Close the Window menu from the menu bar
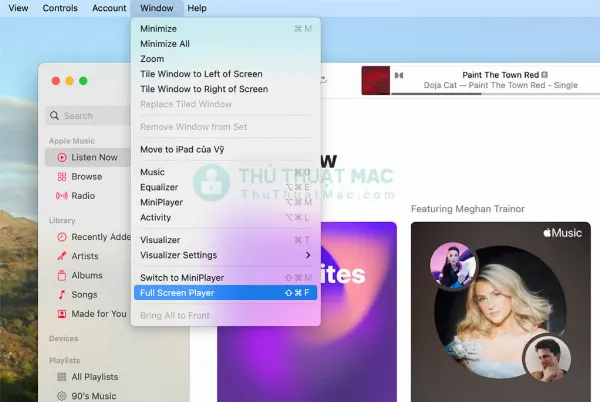 pos(157,8)
